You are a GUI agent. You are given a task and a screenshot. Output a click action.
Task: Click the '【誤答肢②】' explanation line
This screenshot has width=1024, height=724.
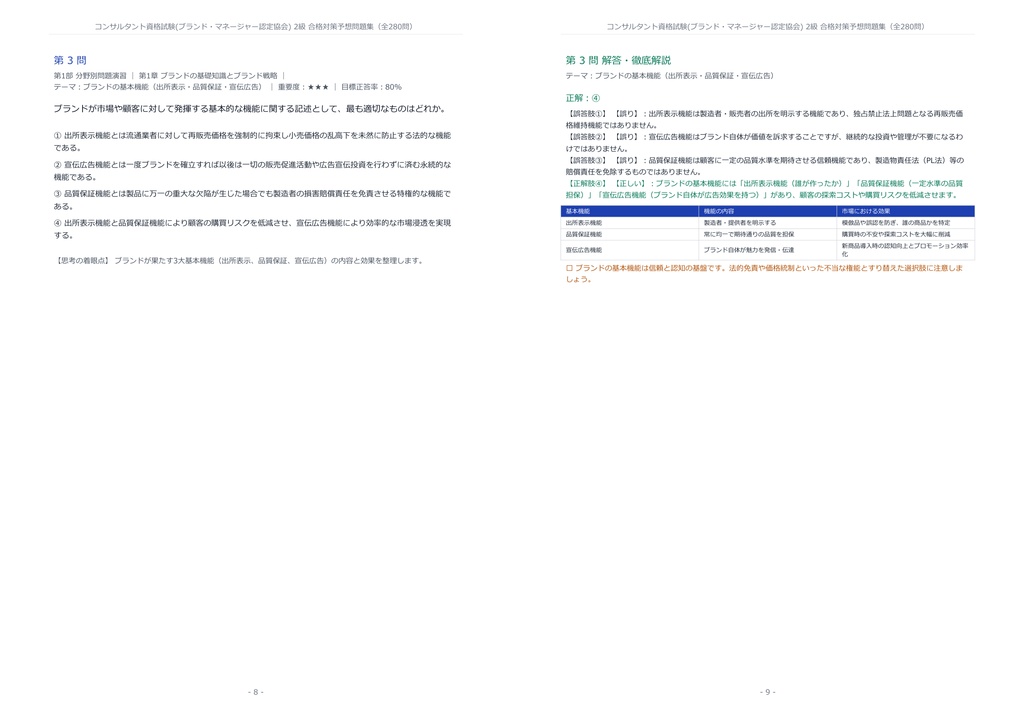point(764,143)
